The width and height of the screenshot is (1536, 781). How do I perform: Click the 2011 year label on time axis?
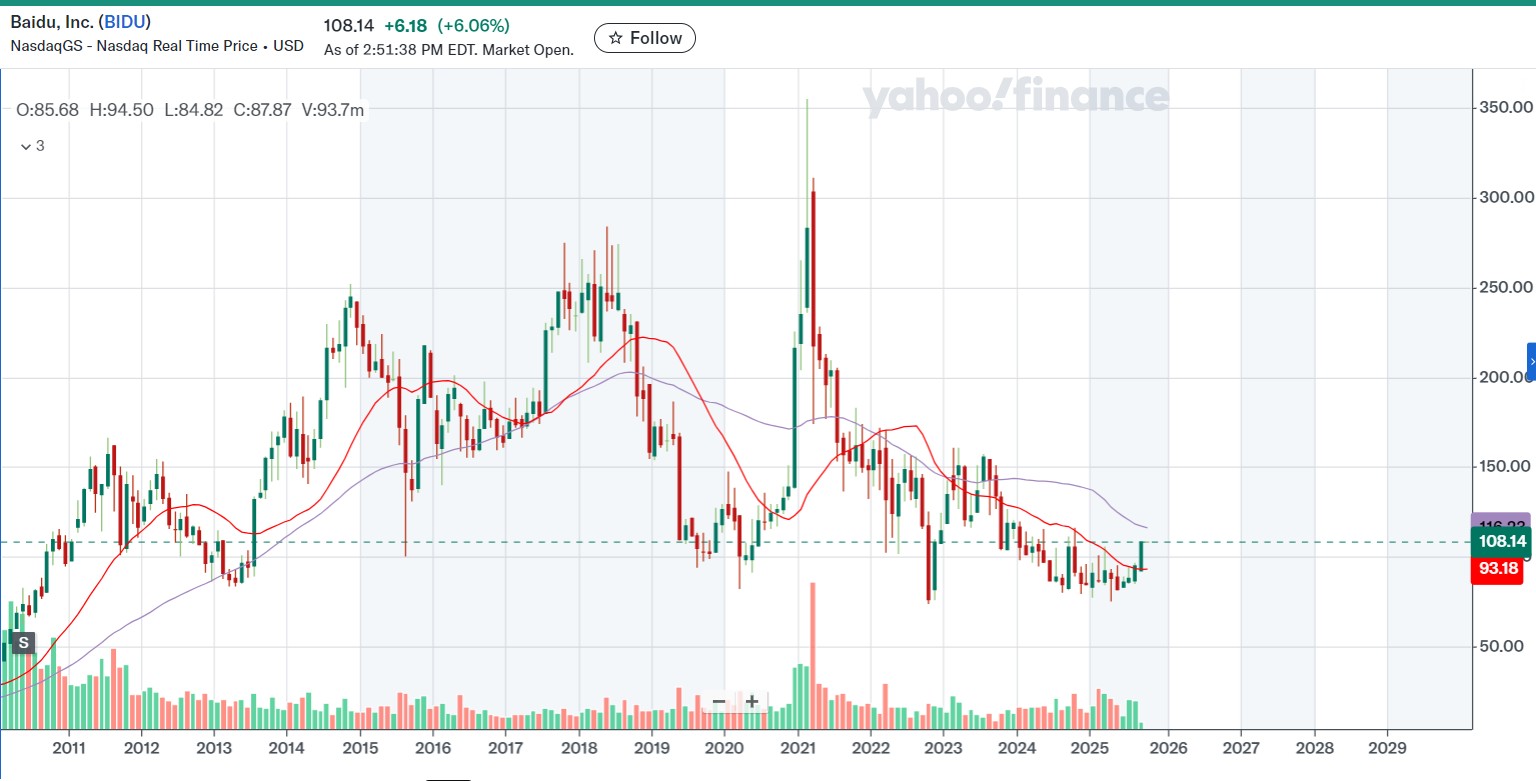[68, 748]
